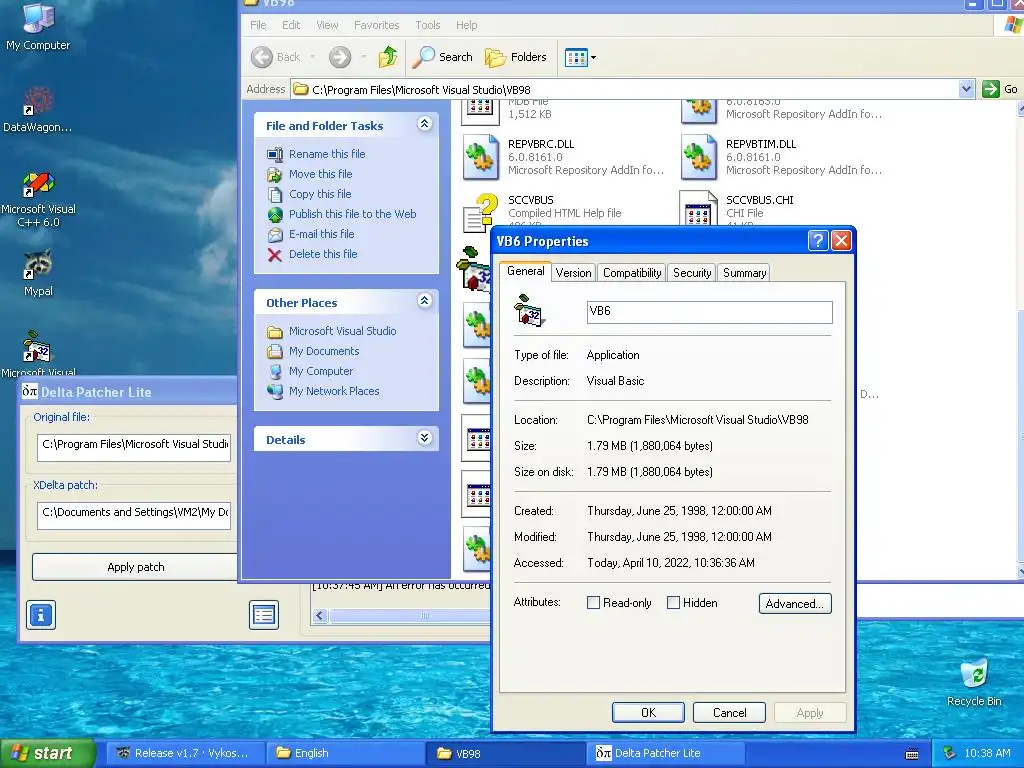This screenshot has width=1024, height=768.
Task: Open the Favorites menu in Explorer
Action: (376, 25)
